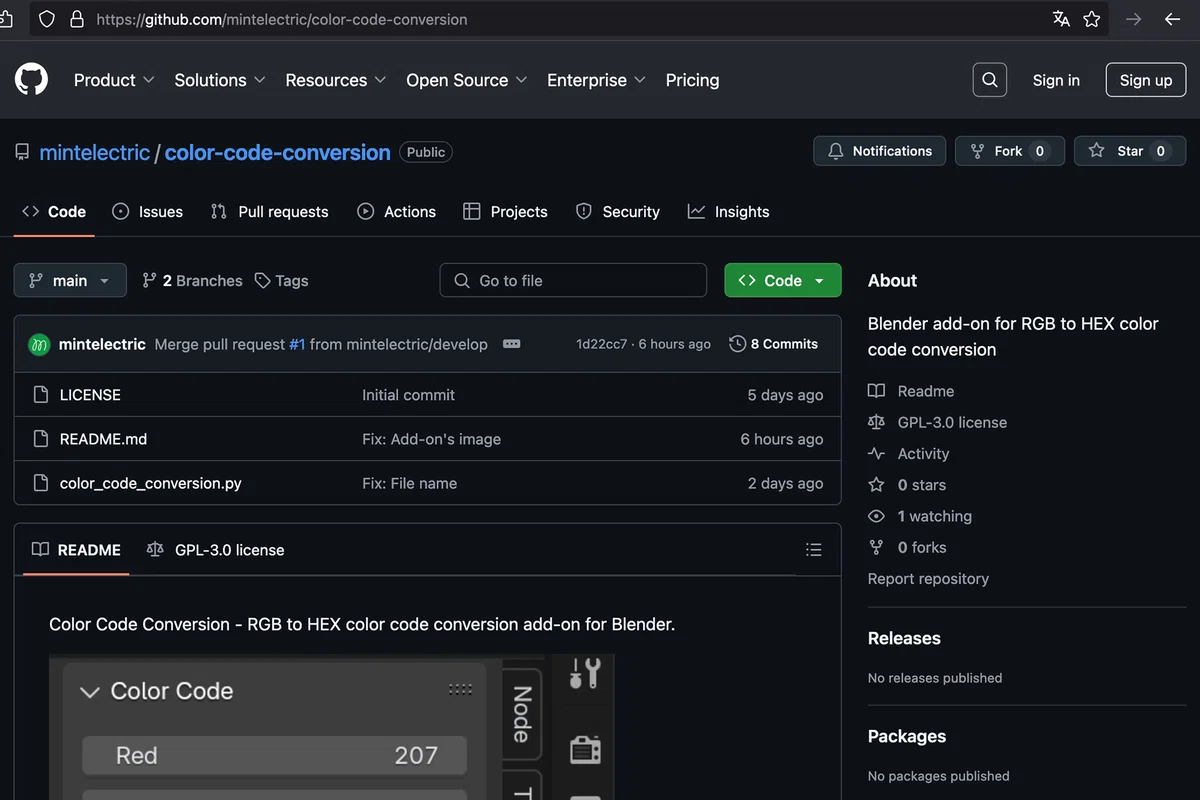The height and width of the screenshot is (800, 1200).
Task: Open commit hash 1d22cc7
Action: pyautogui.click(x=602, y=344)
